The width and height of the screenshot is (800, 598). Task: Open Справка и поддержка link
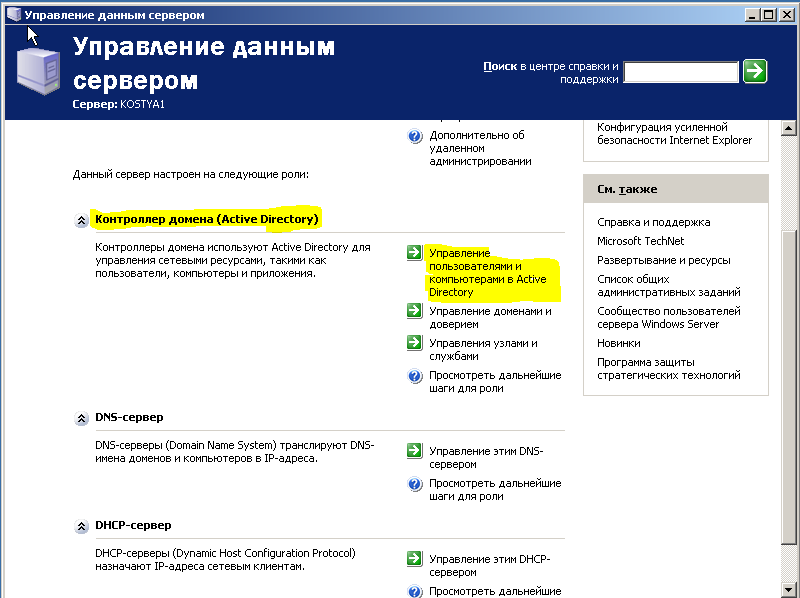654,222
